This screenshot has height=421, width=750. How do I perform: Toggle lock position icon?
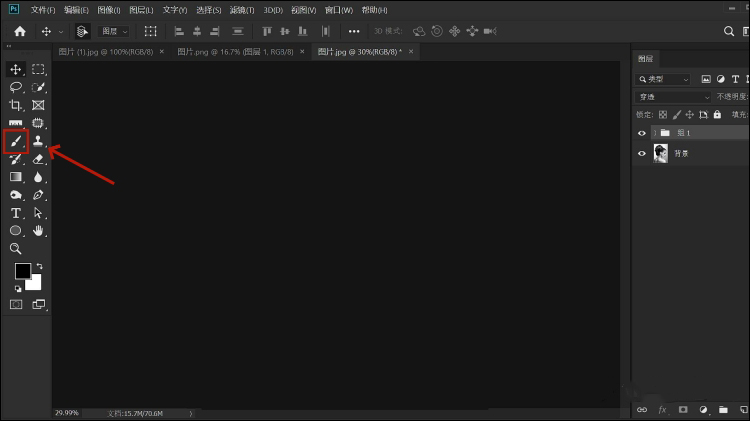(x=690, y=115)
